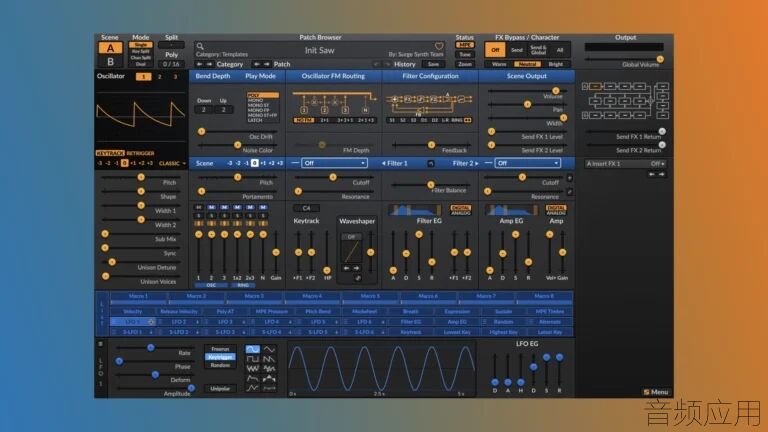This screenshot has height=432, width=768.
Task: Choose MONO play mode
Action: pos(256,100)
